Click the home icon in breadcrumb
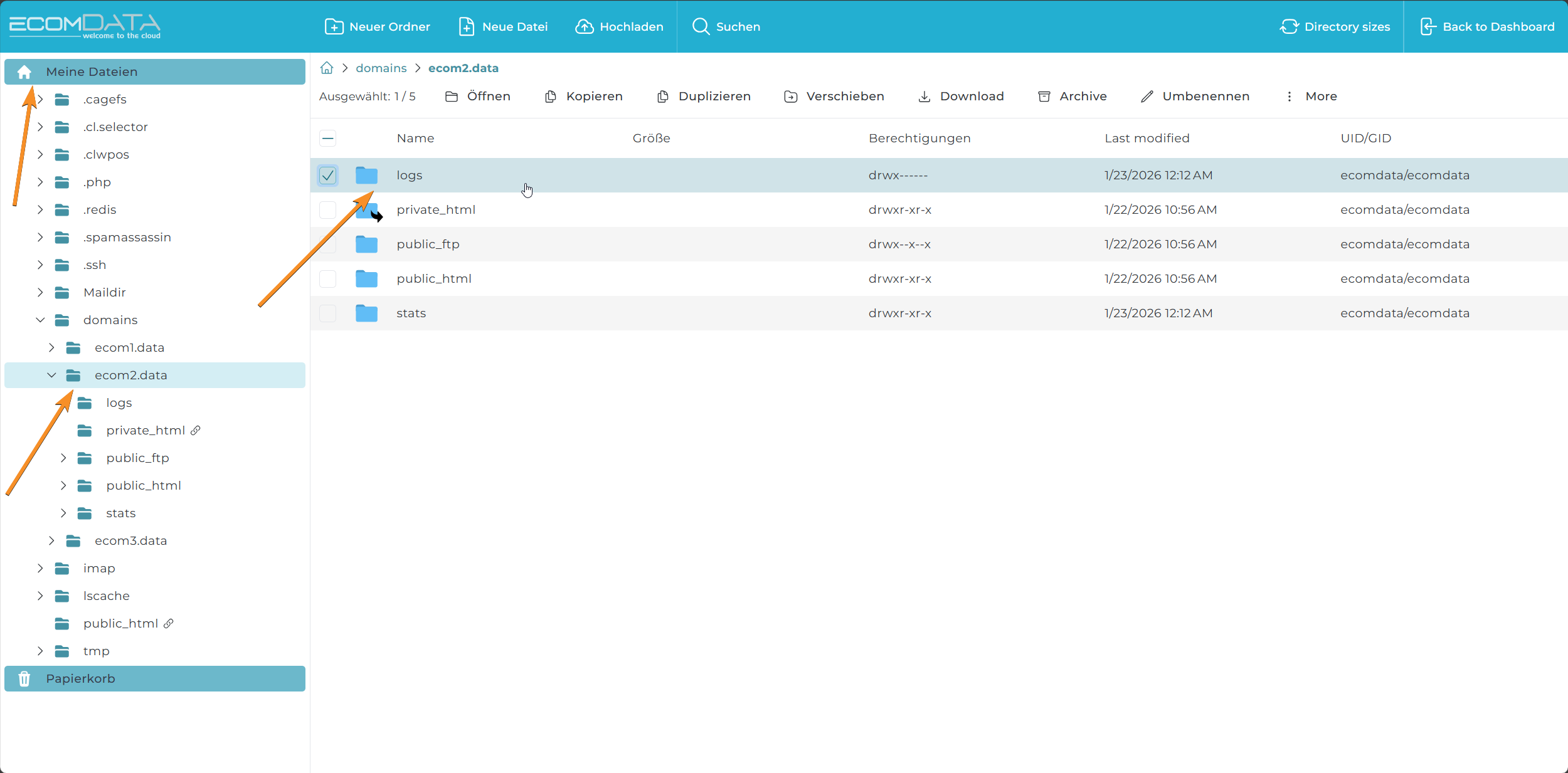 pyautogui.click(x=327, y=68)
